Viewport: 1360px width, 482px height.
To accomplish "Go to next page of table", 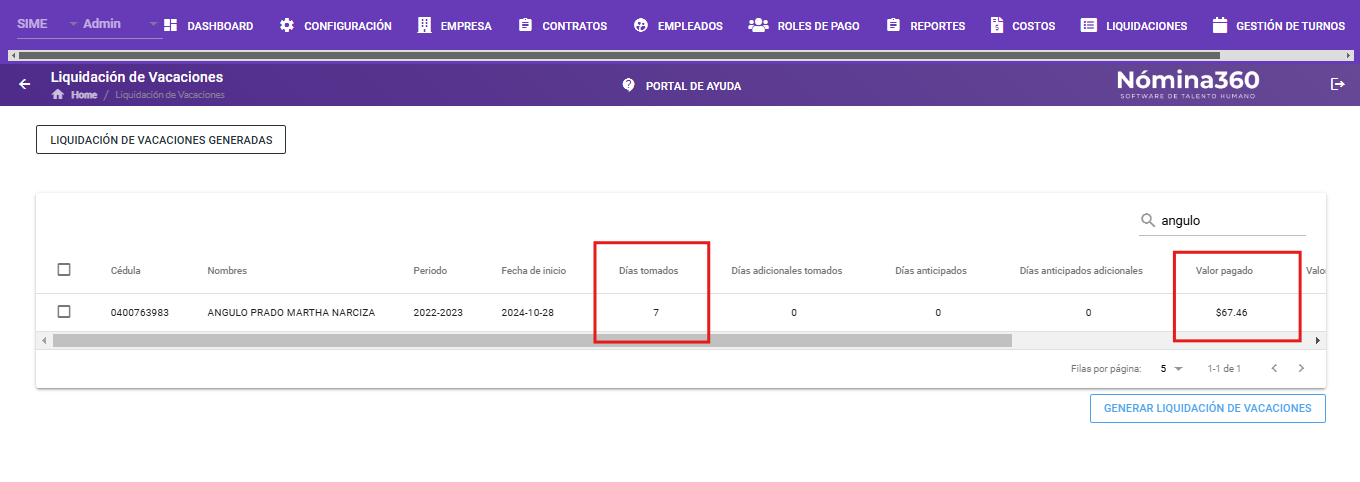I will 1301,368.
